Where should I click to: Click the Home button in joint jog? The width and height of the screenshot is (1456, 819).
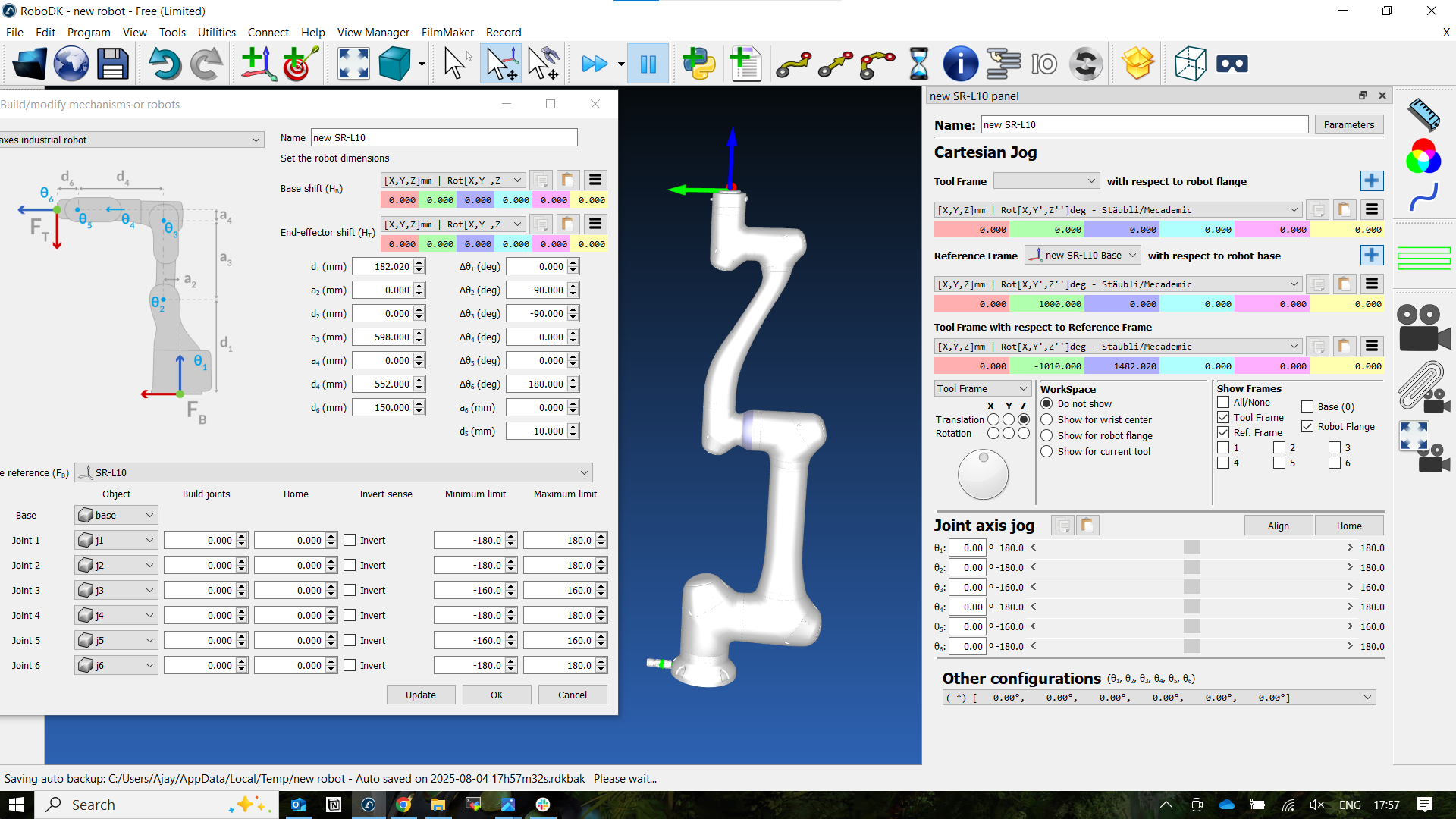click(1348, 526)
